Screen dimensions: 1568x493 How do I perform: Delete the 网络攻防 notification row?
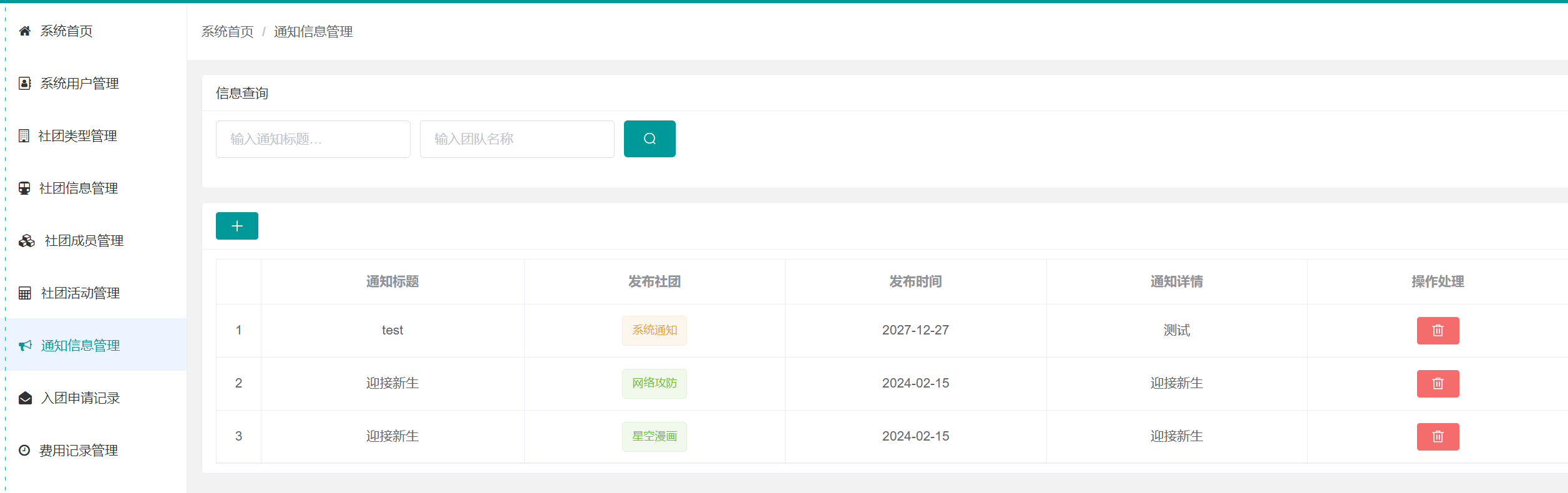click(x=1437, y=384)
